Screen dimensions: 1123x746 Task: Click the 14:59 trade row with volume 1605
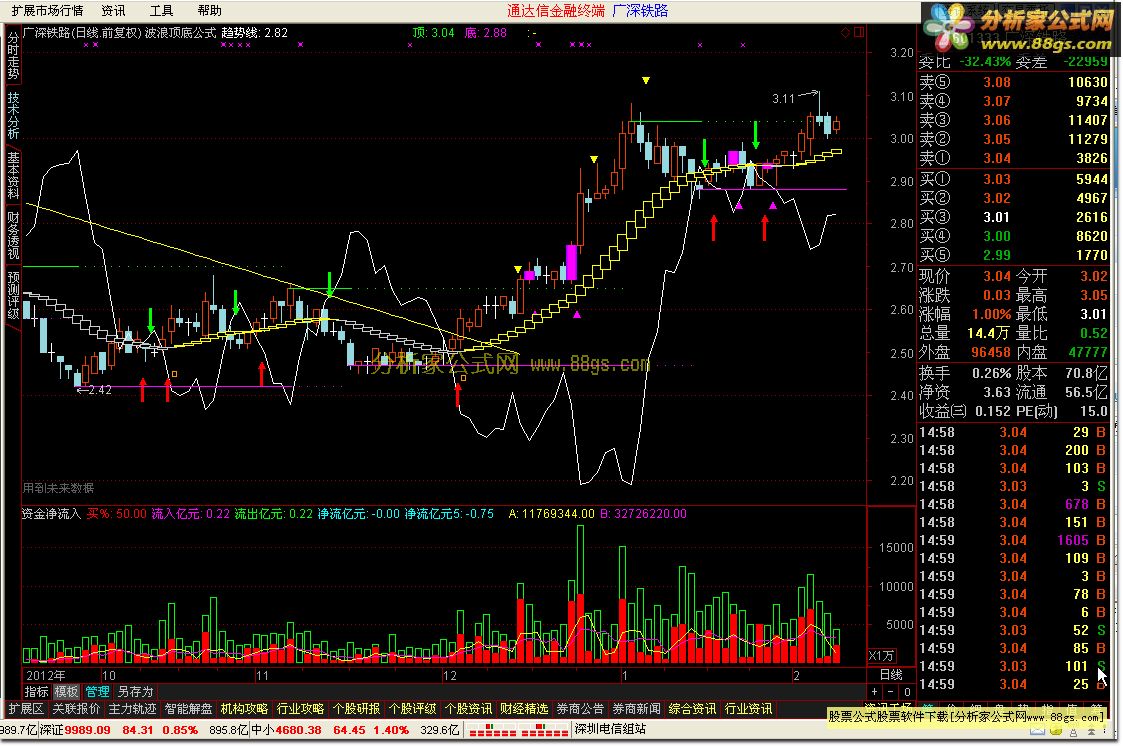(x=1013, y=540)
